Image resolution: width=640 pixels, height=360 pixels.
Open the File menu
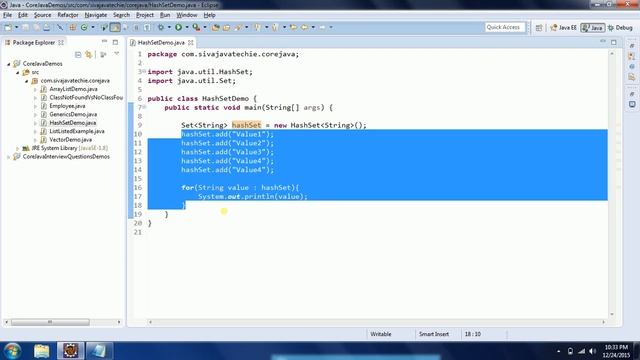[x=7, y=15]
